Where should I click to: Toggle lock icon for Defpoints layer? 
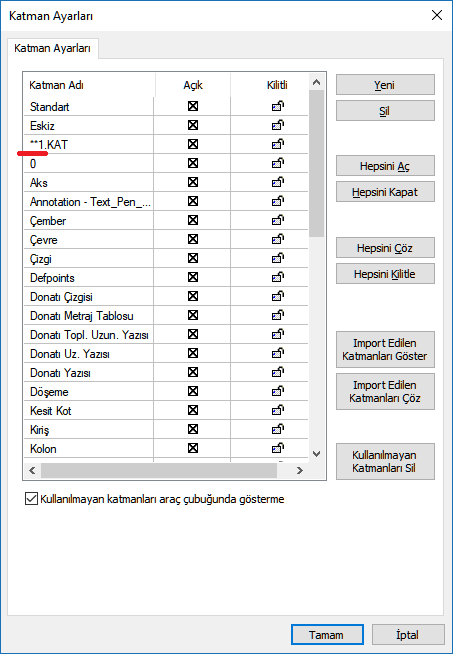pyautogui.click(x=277, y=277)
